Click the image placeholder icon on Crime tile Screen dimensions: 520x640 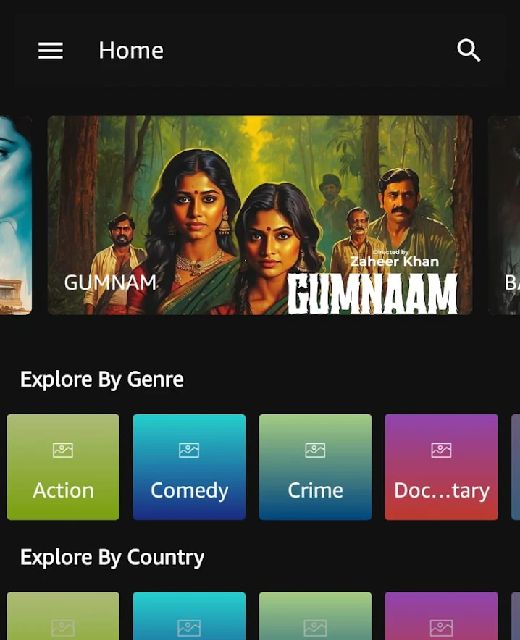[315, 451]
